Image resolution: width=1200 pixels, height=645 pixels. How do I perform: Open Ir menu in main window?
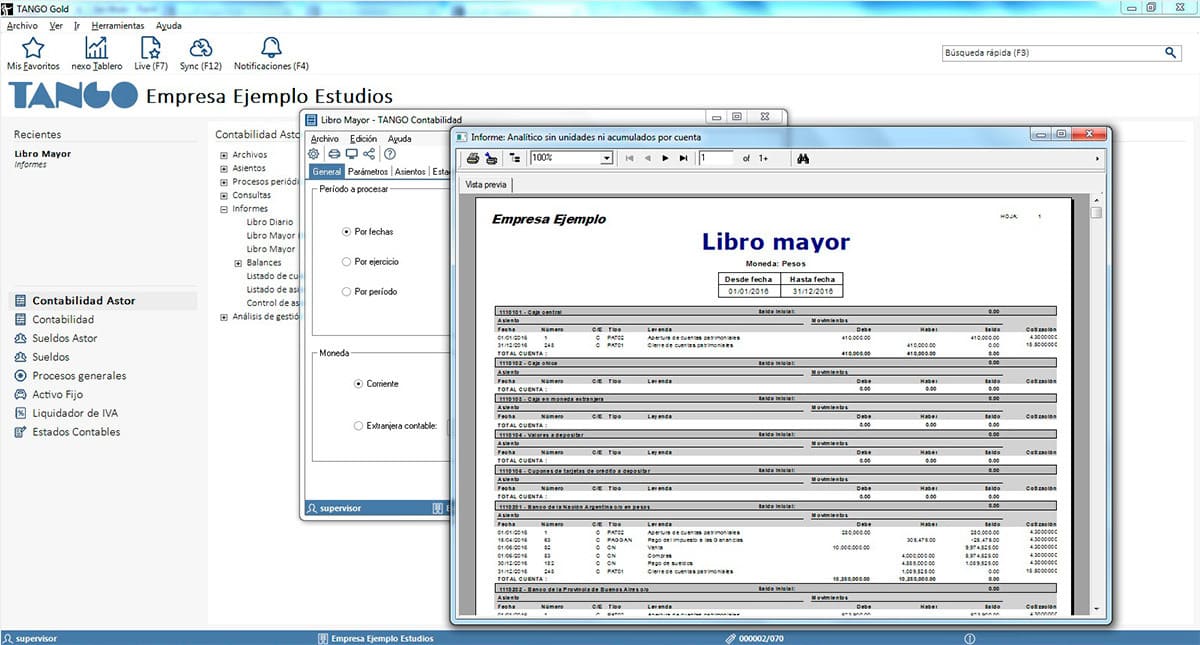[77, 25]
